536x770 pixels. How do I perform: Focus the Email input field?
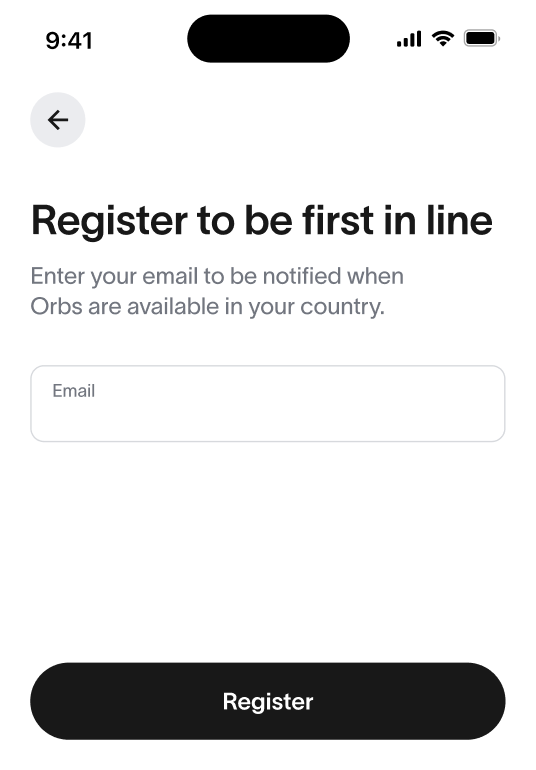[268, 404]
